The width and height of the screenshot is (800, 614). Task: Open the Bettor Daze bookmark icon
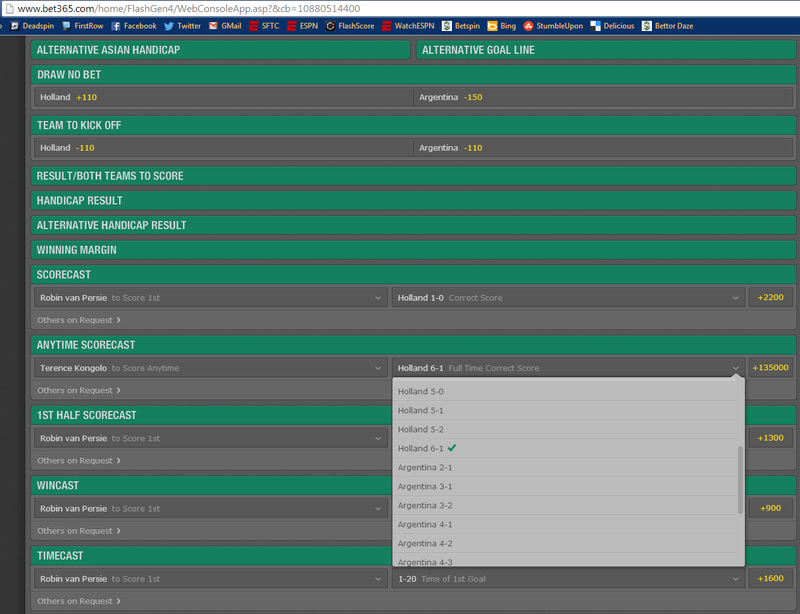pyautogui.click(x=647, y=26)
